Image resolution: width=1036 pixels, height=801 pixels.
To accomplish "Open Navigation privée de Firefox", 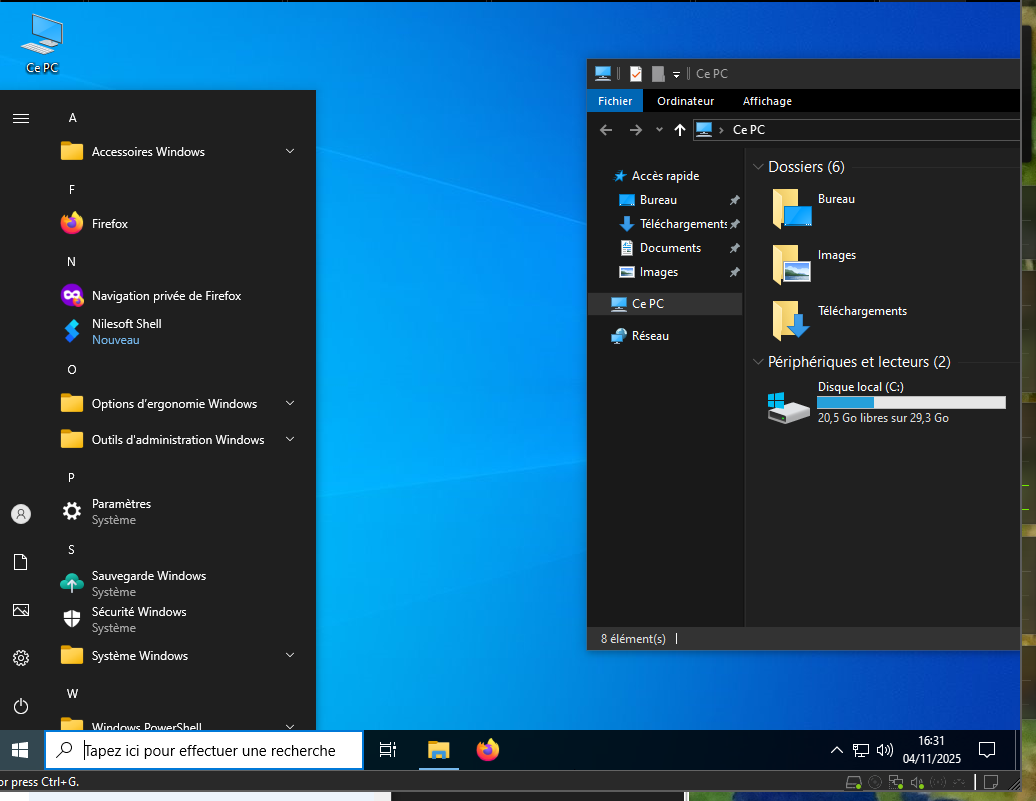I will (166, 296).
